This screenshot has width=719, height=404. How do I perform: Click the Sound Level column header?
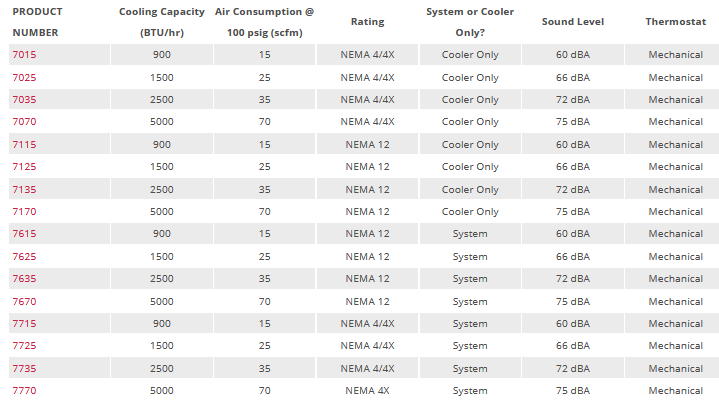[572, 21]
